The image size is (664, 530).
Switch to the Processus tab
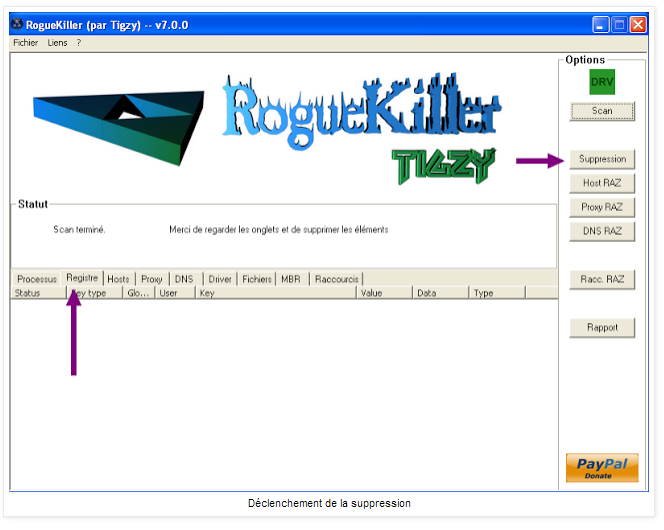37,279
